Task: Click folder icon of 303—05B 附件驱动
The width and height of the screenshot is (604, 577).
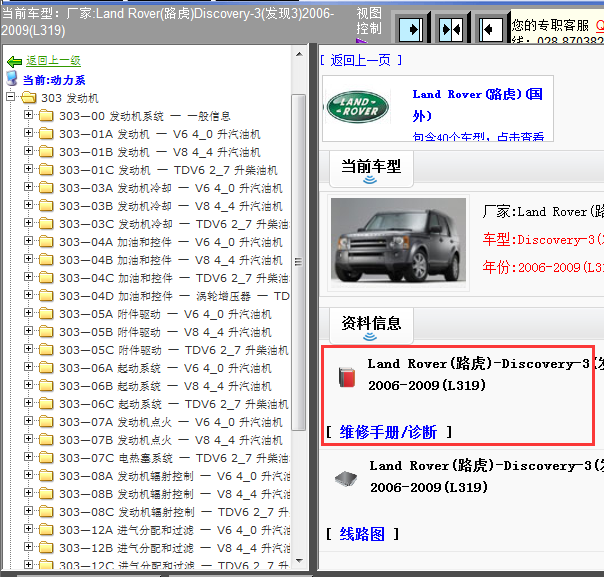Action: coord(46,331)
